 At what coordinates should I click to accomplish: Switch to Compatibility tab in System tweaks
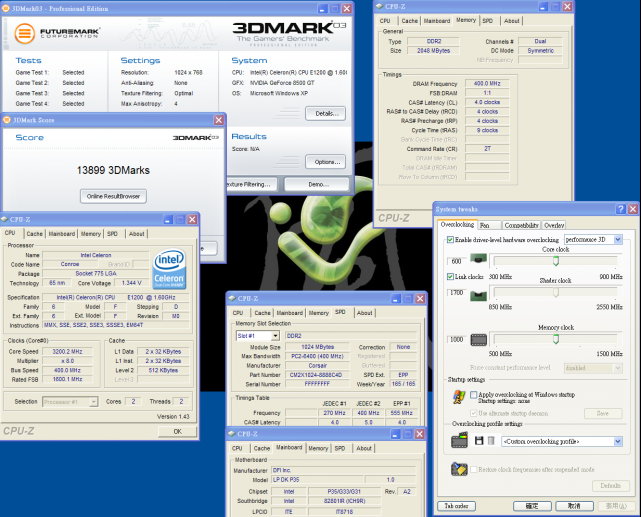521,225
